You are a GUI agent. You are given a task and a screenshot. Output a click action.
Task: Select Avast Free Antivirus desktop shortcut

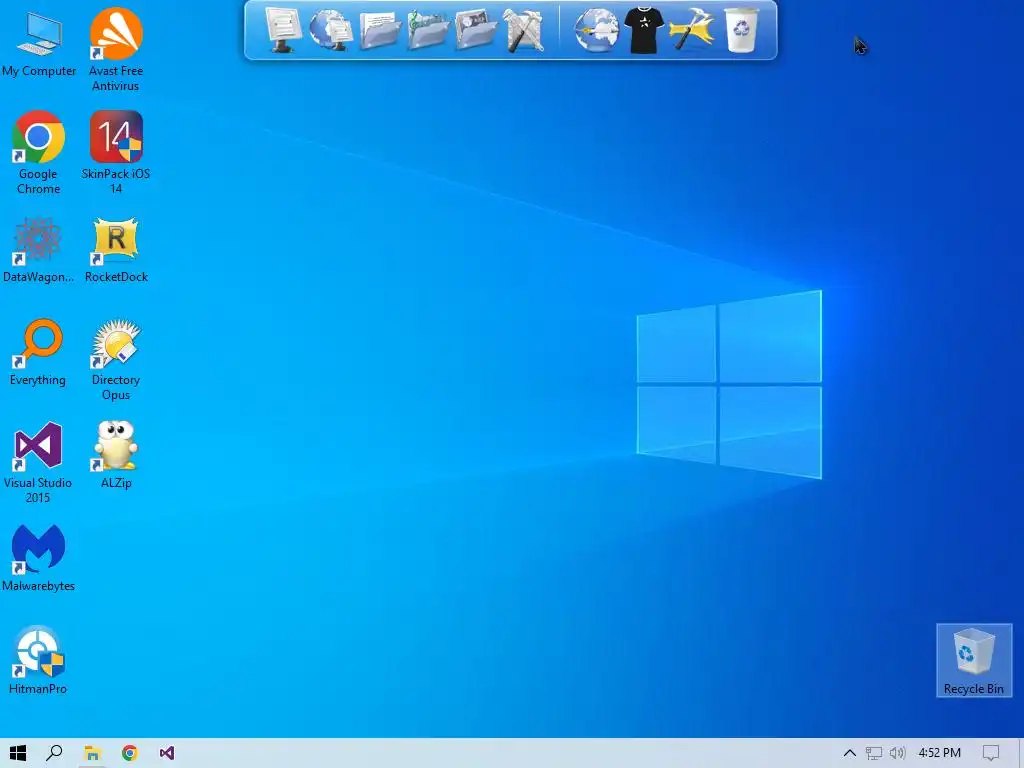point(116,50)
